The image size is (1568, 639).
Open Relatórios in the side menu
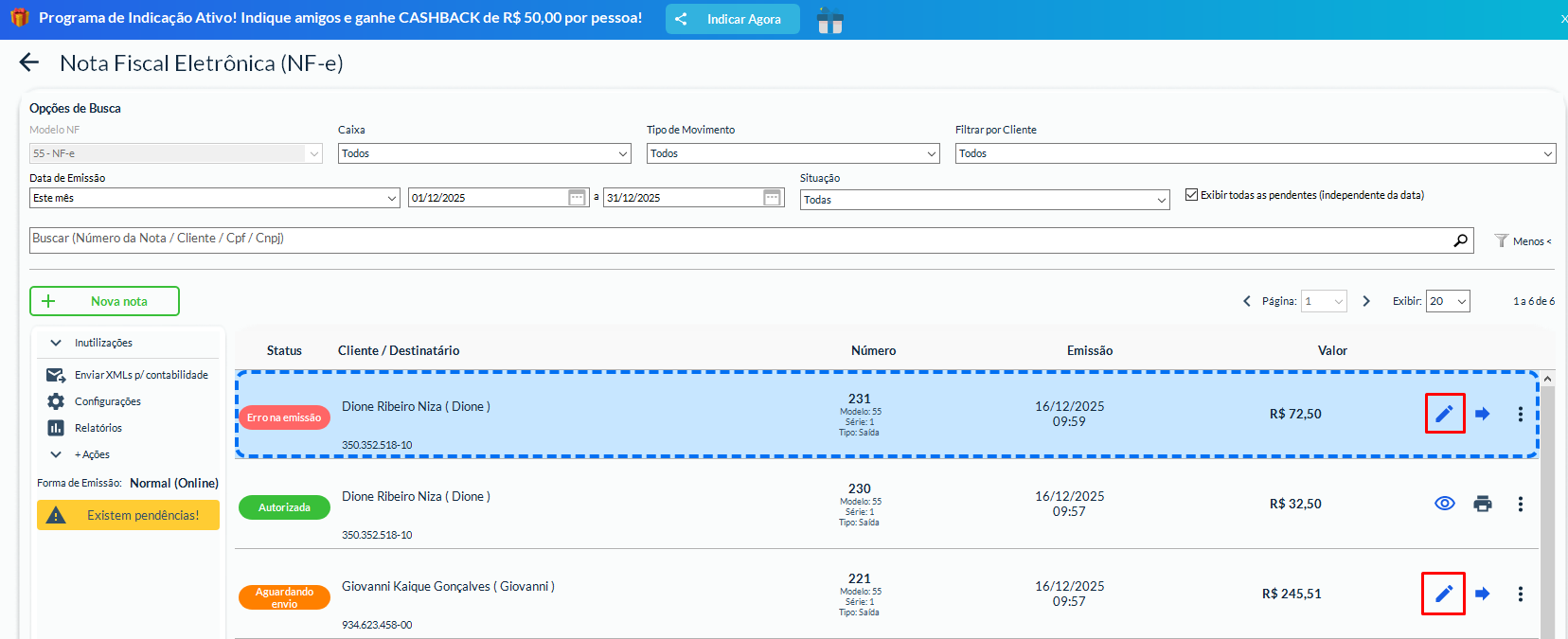coord(98,428)
